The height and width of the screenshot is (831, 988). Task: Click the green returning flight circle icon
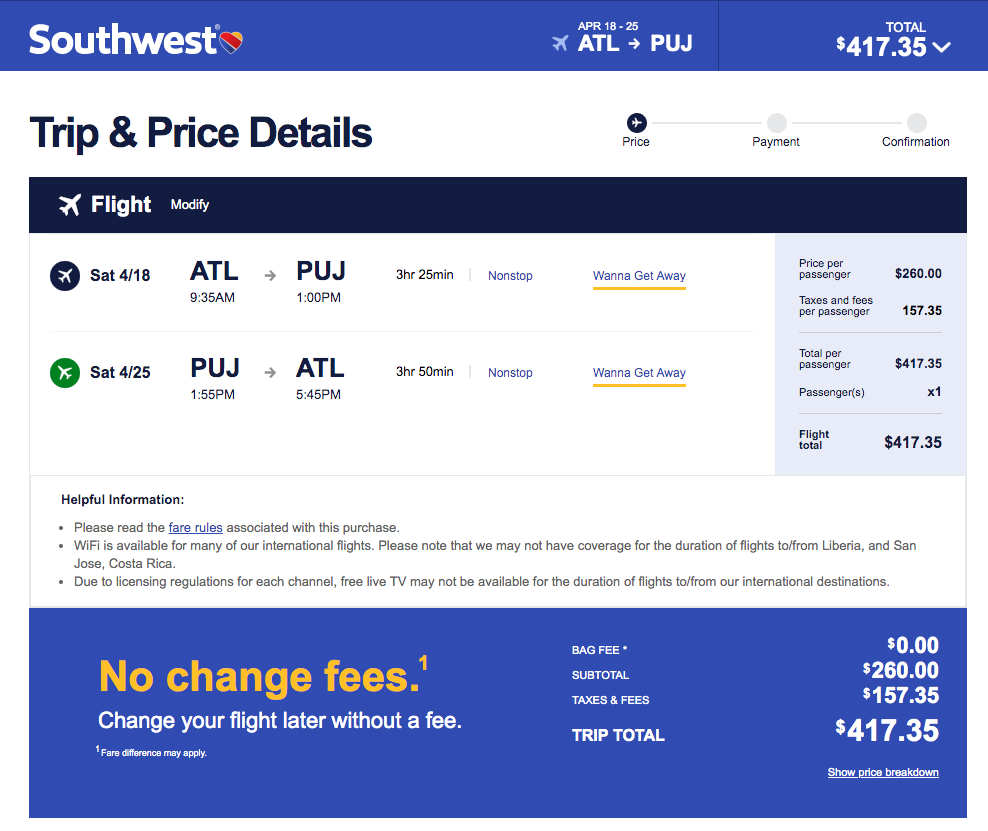tap(65, 372)
